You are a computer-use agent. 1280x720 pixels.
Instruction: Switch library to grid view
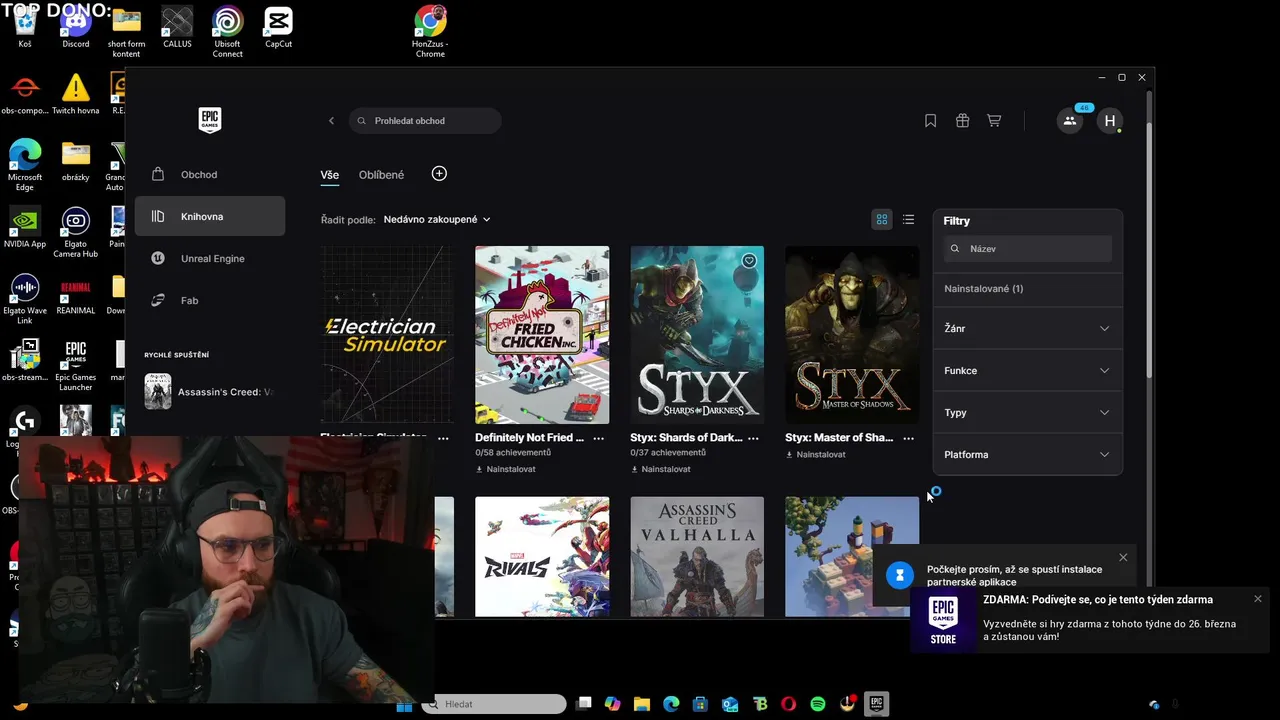pyautogui.click(x=882, y=219)
